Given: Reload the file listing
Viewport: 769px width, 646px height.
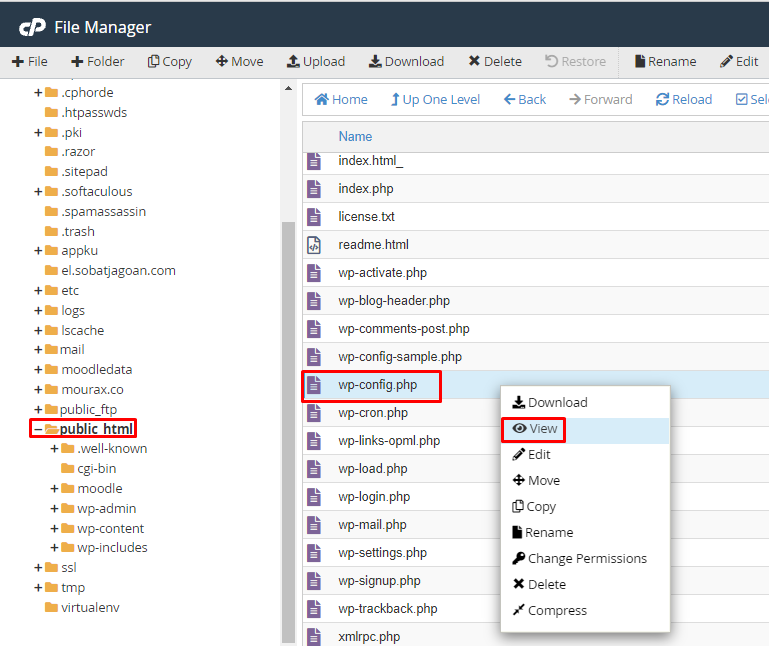Looking at the screenshot, I should pyautogui.click(x=684, y=100).
